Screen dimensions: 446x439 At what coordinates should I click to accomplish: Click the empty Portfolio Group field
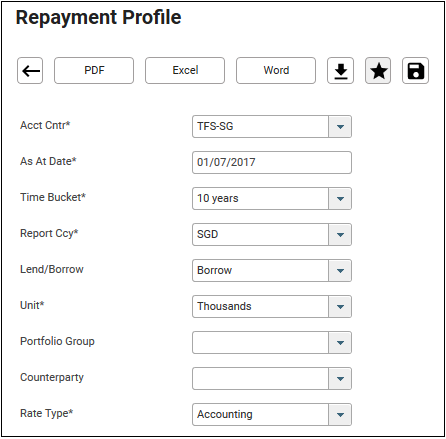click(x=260, y=343)
